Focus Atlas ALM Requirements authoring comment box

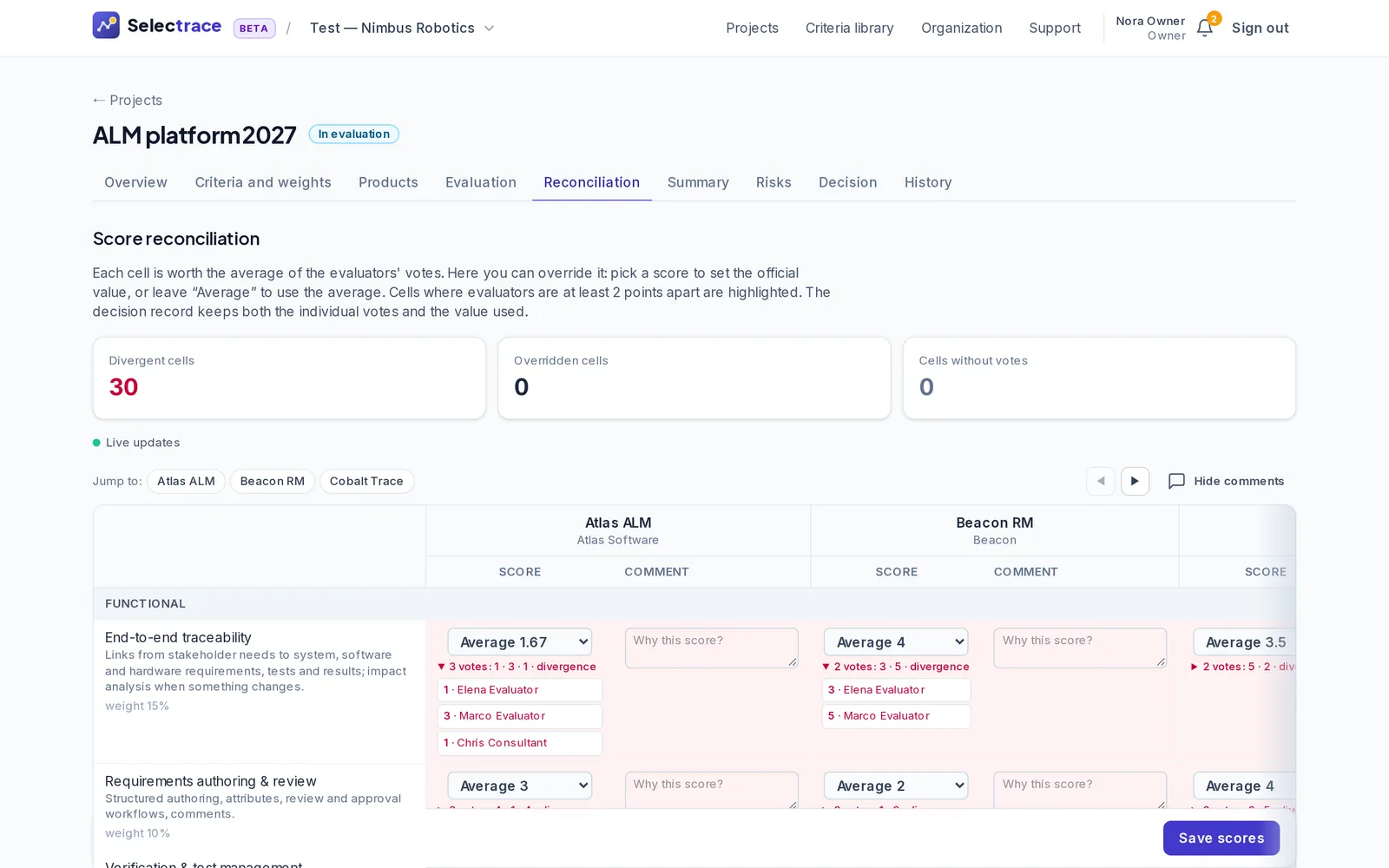pyautogui.click(x=711, y=790)
